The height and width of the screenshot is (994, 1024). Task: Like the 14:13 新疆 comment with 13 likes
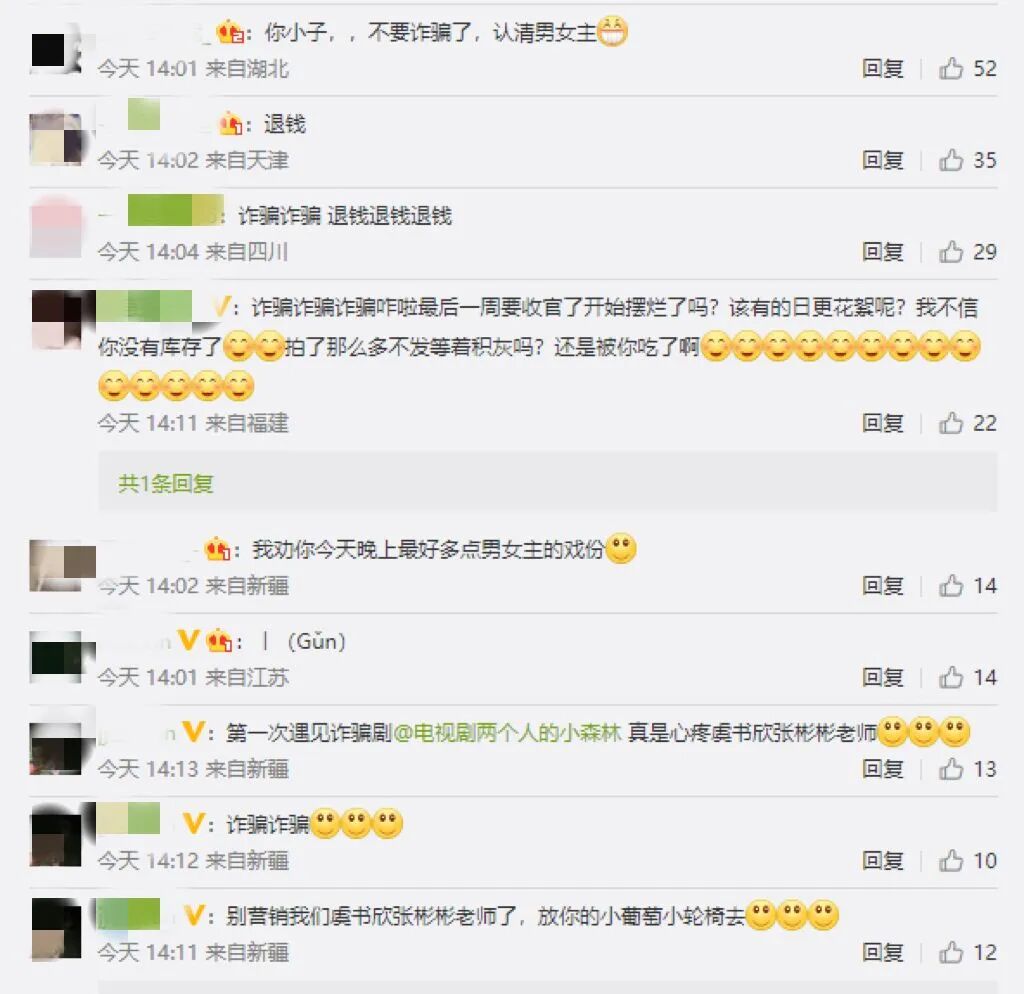click(967, 769)
